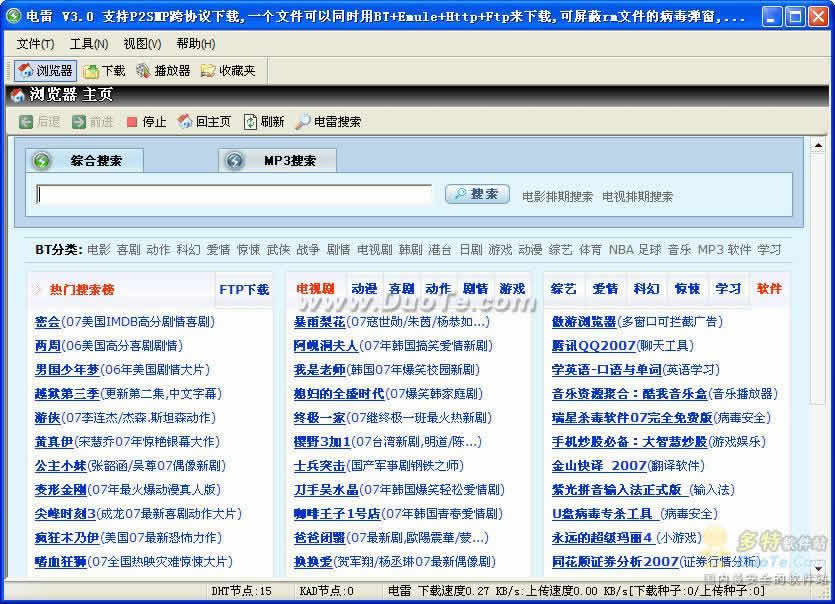Choose BT category NBA
Viewport: 835px width, 604px height.
pyautogui.click(x=621, y=249)
